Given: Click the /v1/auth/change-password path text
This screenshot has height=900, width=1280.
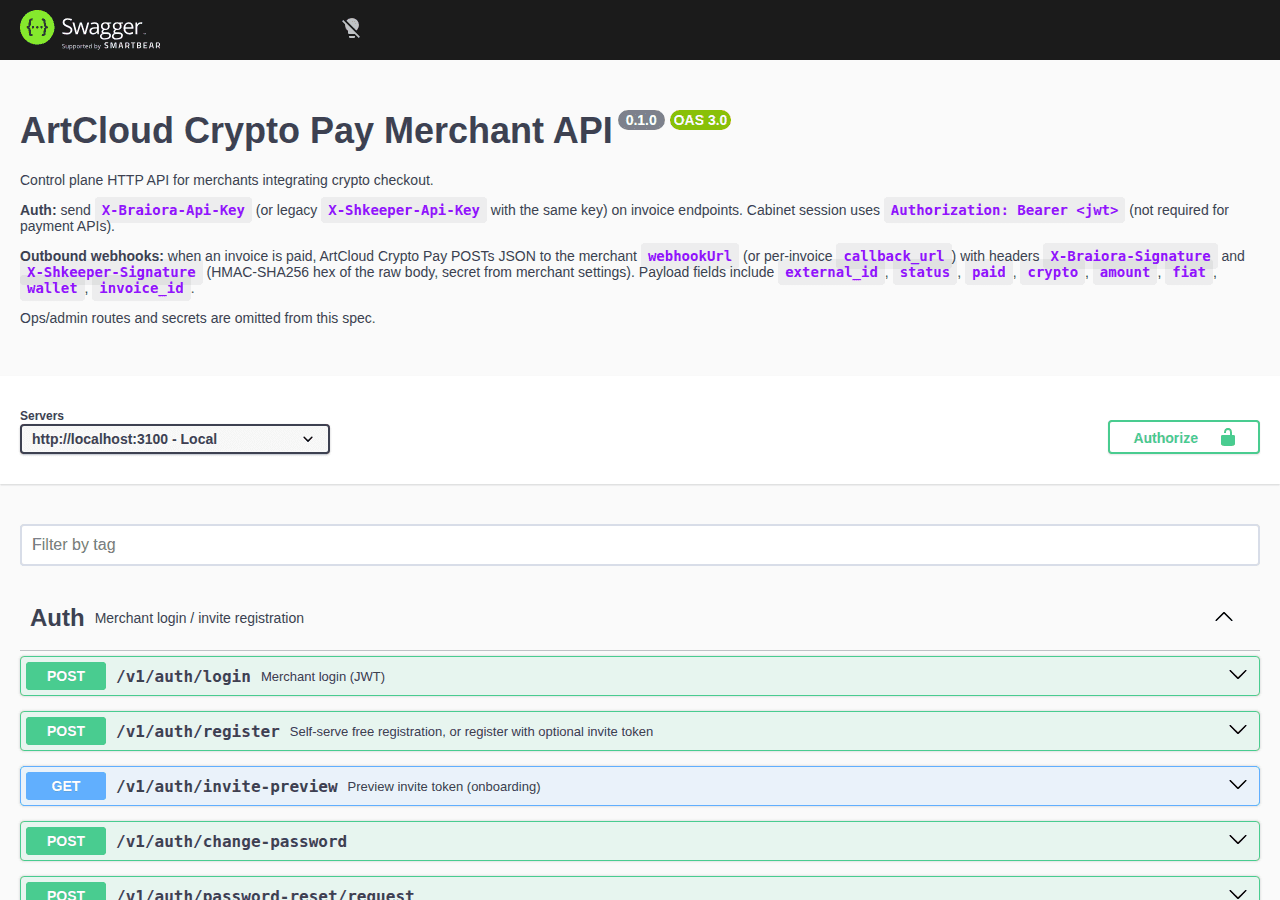Looking at the screenshot, I should [232, 841].
